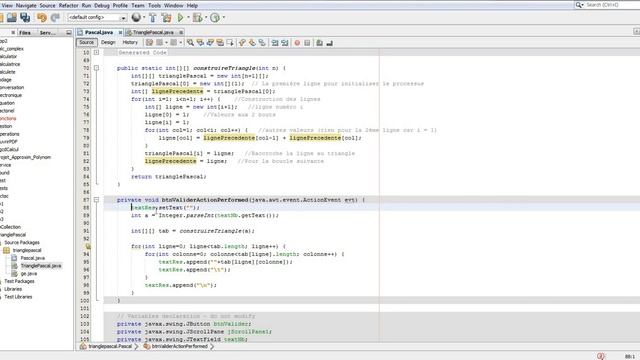Open dropdown arrow next to globe icon
This screenshot has width=640, height=360.
(x=144, y=18)
